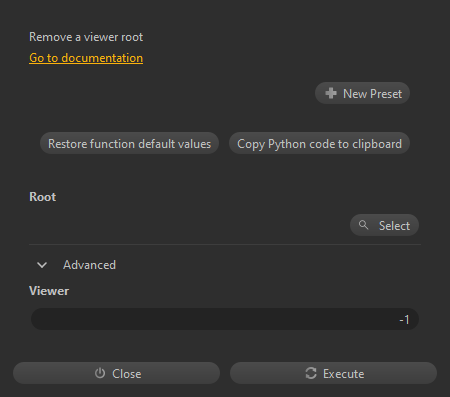Restore function default values
The height and width of the screenshot is (397, 450).
pyautogui.click(x=129, y=143)
